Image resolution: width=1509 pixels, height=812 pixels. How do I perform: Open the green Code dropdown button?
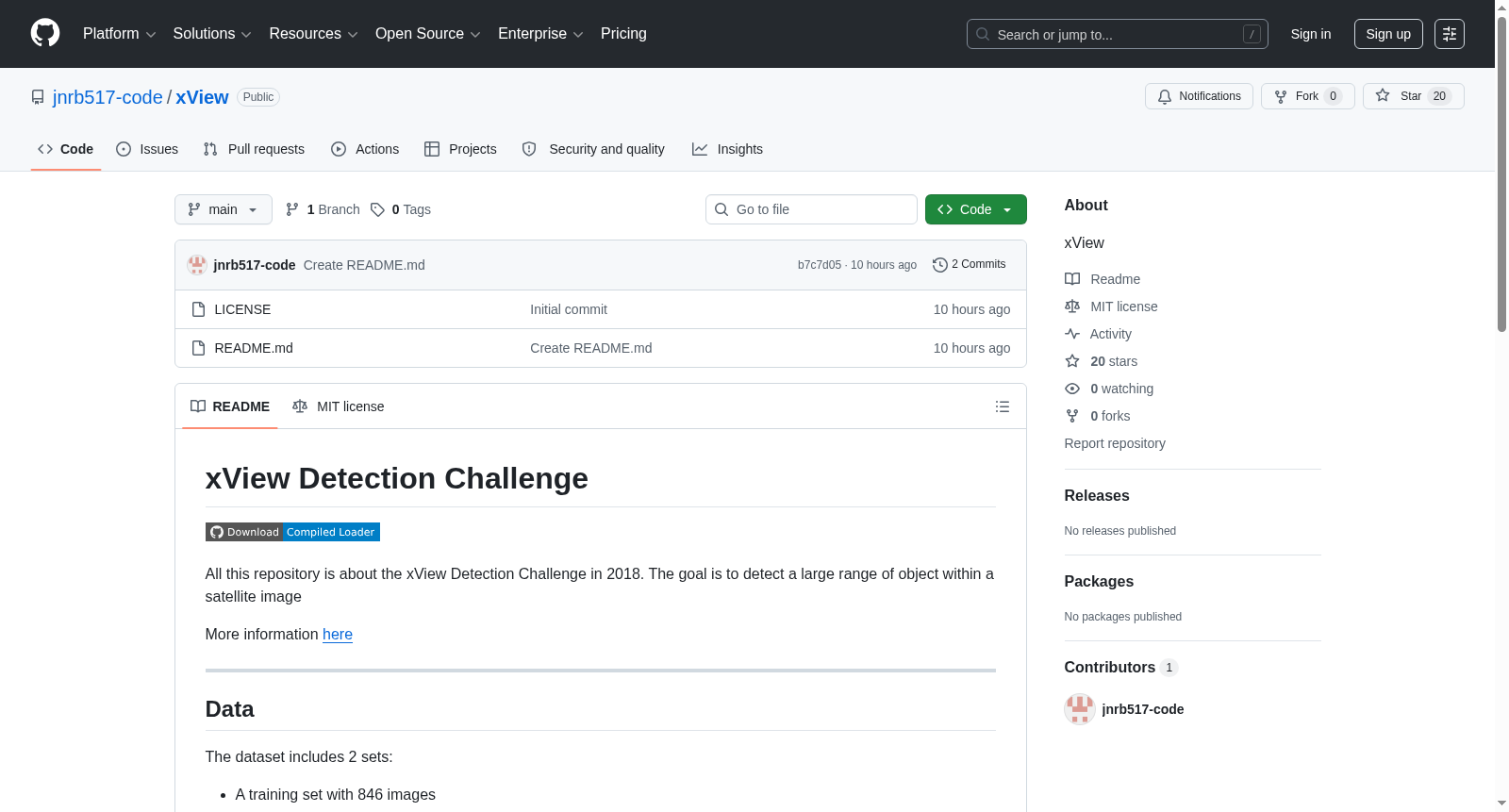pyautogui.click(x=976, y=209)
